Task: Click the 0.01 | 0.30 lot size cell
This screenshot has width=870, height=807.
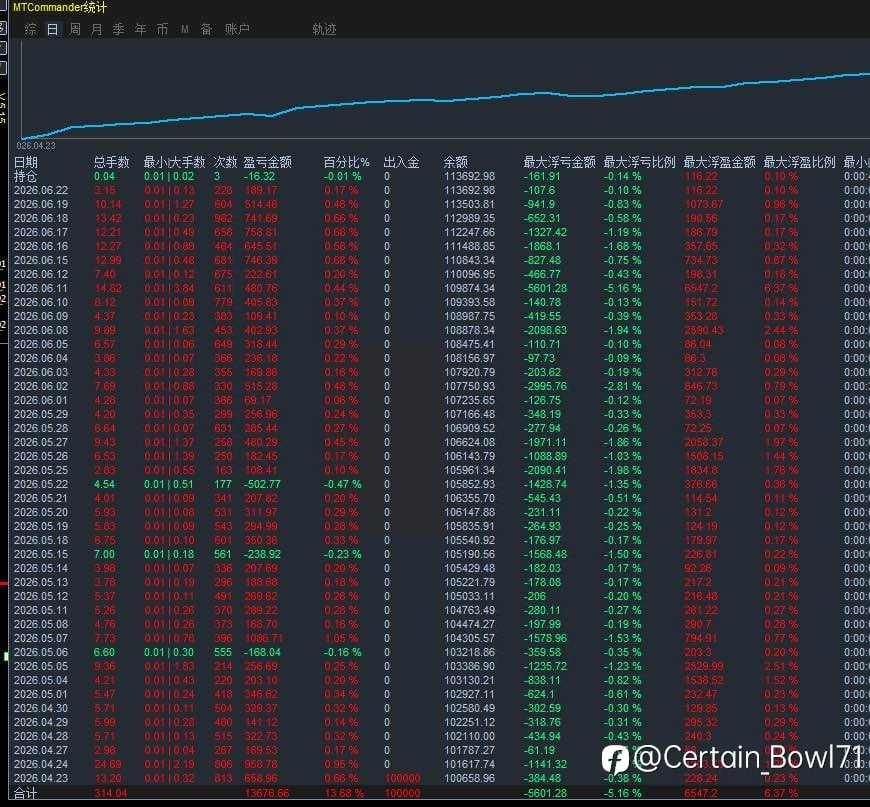Action: [x=169, y=652]
